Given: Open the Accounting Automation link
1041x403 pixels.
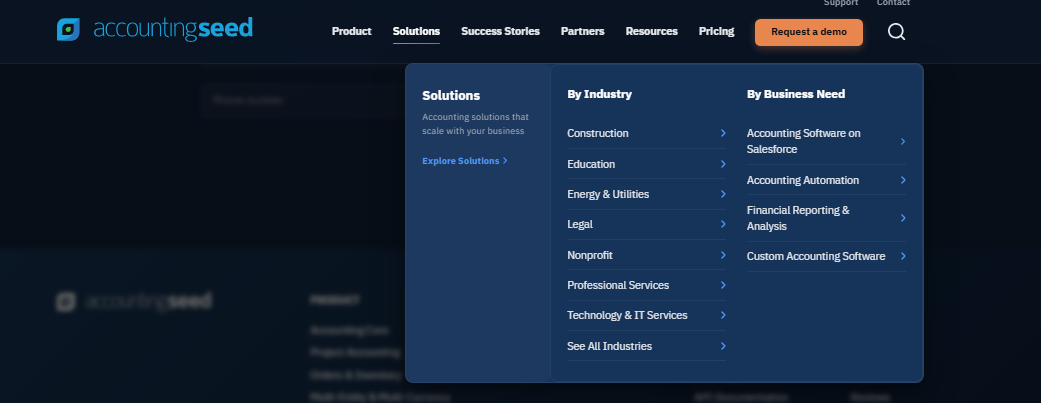Looking at the screenshot, I should click(x=826, y=180).
